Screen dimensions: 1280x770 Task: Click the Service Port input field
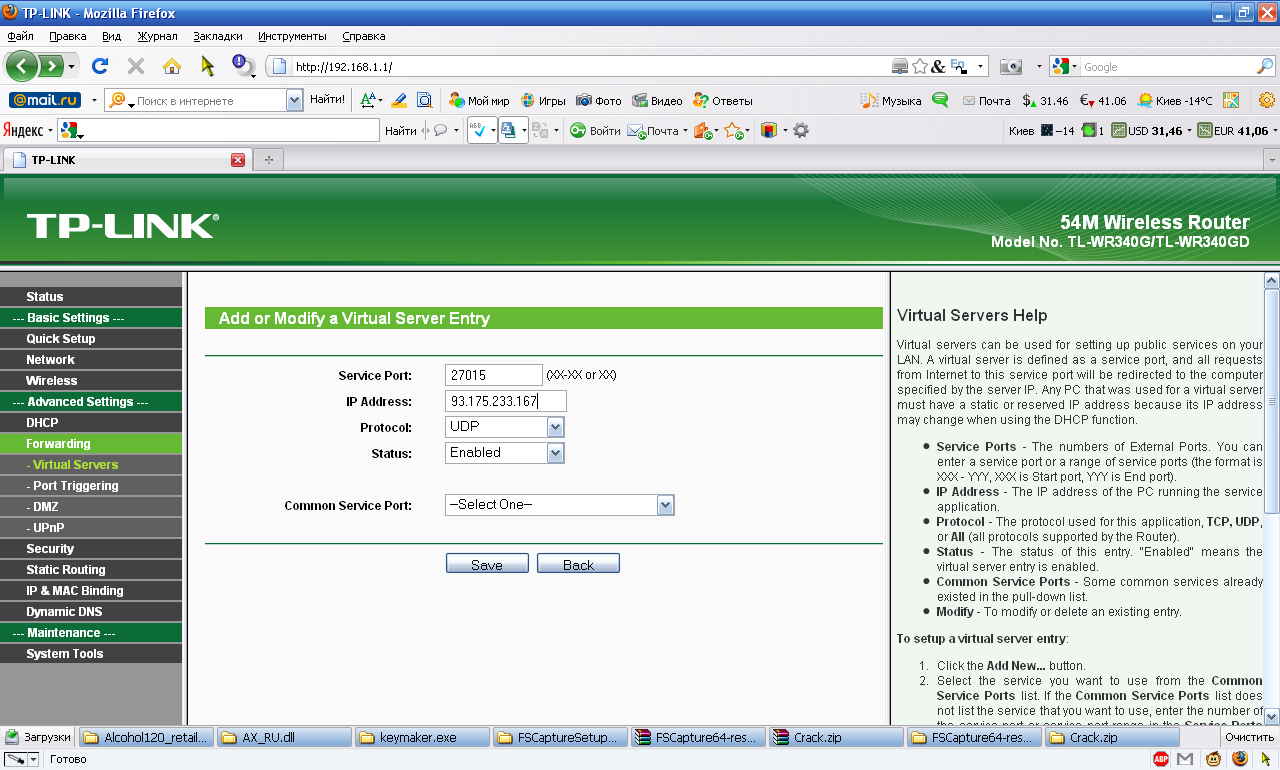[x=494, y=375]
